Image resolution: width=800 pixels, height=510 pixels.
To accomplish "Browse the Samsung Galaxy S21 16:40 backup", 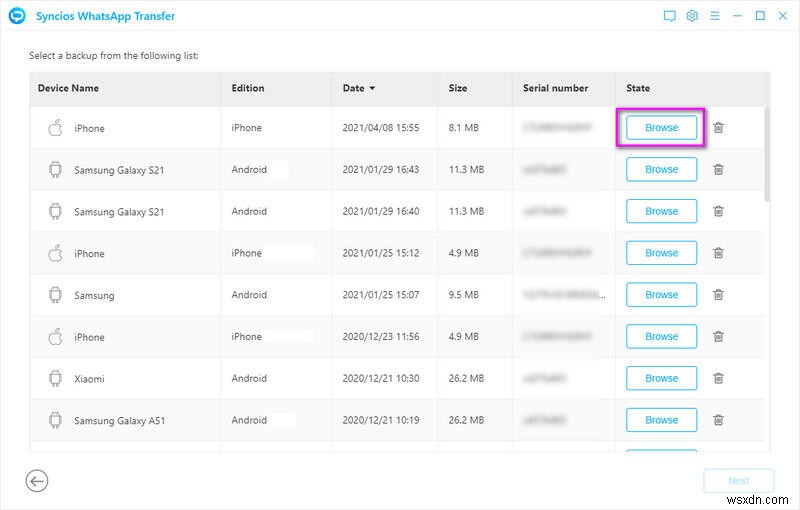I will (661, 211).
